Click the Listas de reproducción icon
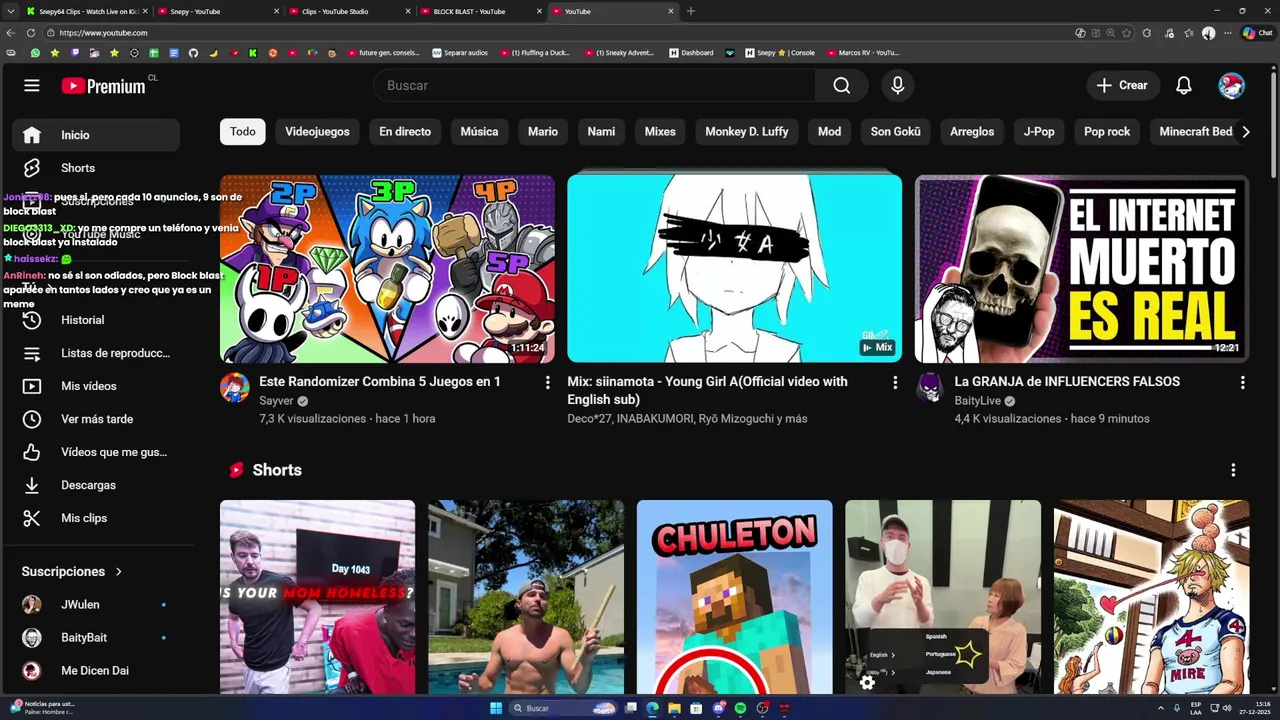 click(x=32, y=353)
